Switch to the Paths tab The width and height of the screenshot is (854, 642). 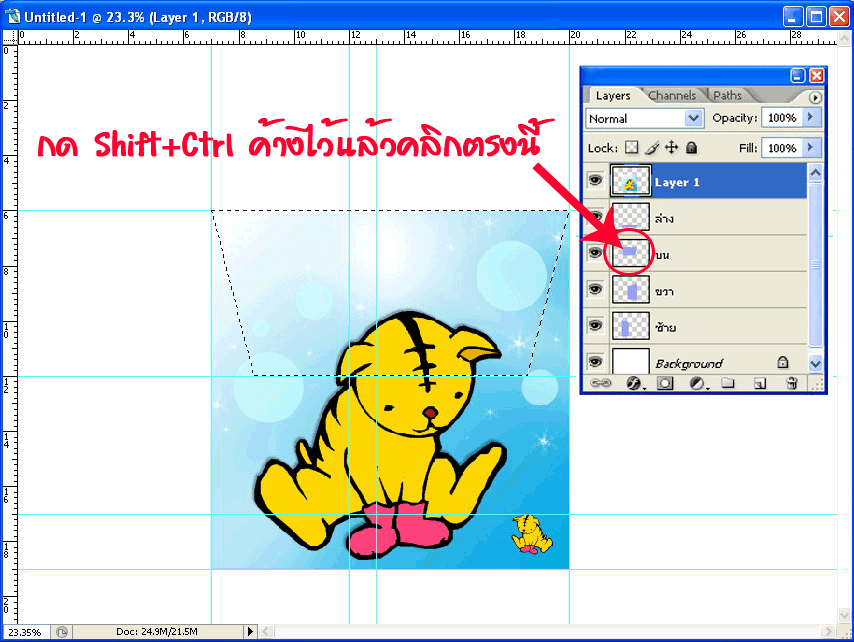point(727,96)
